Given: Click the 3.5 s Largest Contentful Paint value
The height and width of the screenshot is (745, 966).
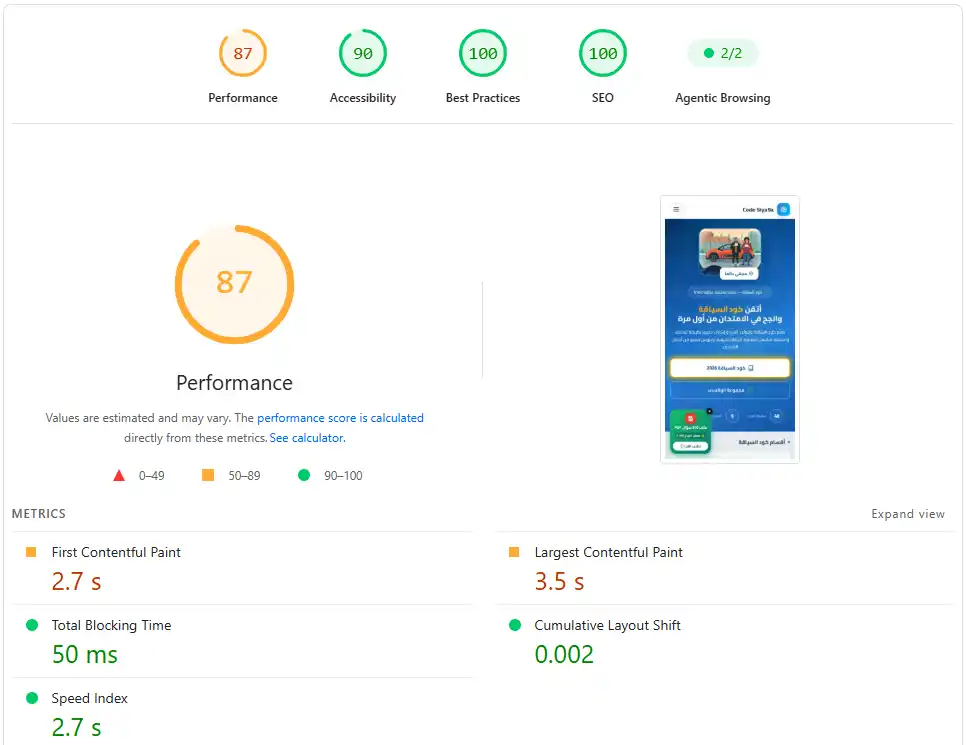Looking at the screenshot, I should [559, 582].
